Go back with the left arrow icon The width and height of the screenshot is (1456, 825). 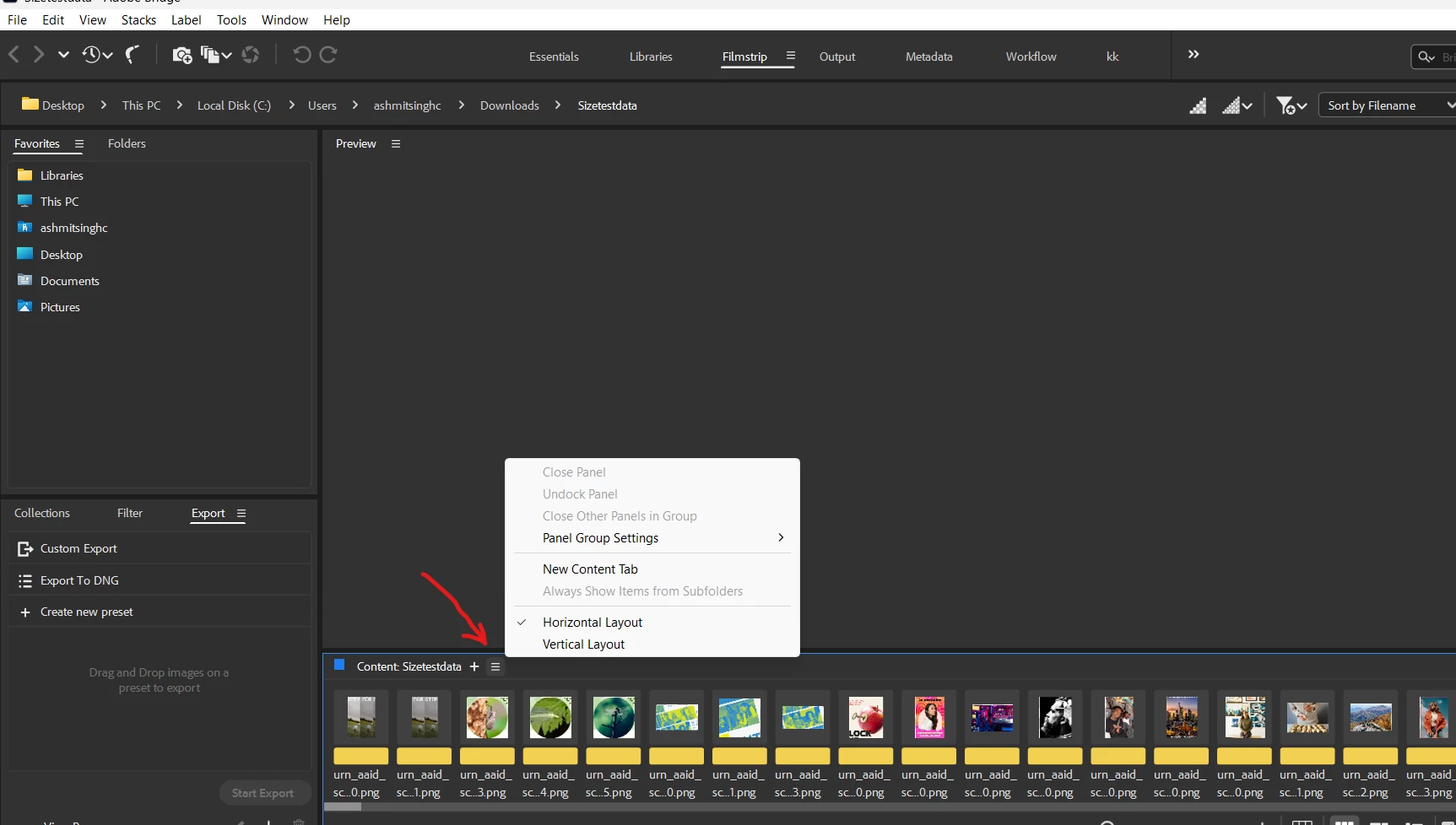tap(14, 55)
